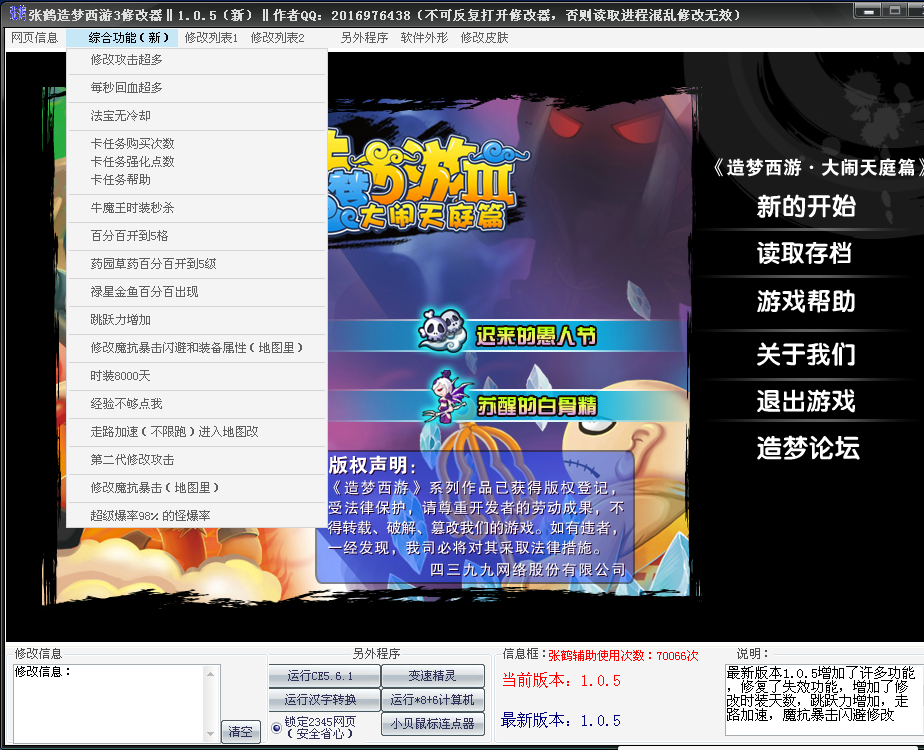
Task: Choose 经验不够点我 menu entry
Action: click(197, 404)
